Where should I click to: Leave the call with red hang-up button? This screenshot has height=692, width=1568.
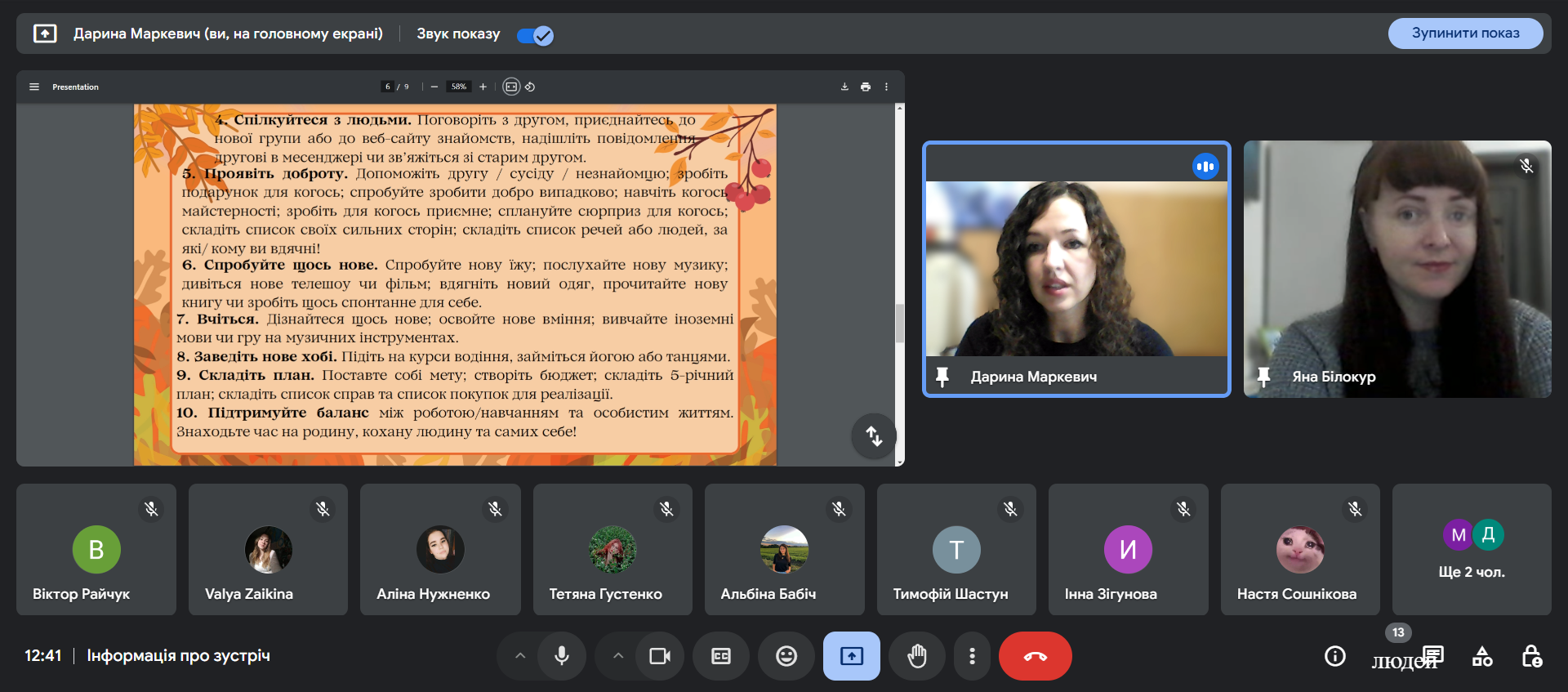(x=1035, y=656)
